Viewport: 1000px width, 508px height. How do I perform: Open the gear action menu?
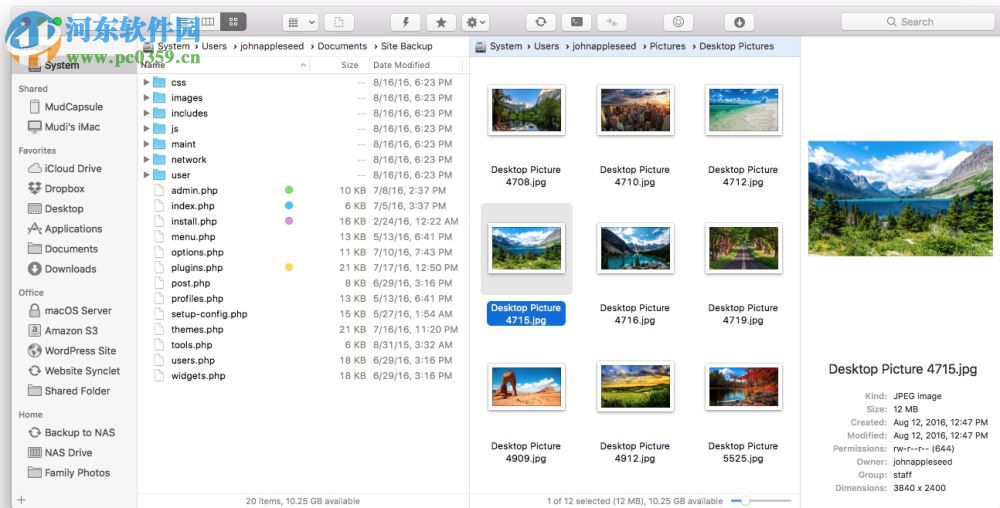coord(475,22)
